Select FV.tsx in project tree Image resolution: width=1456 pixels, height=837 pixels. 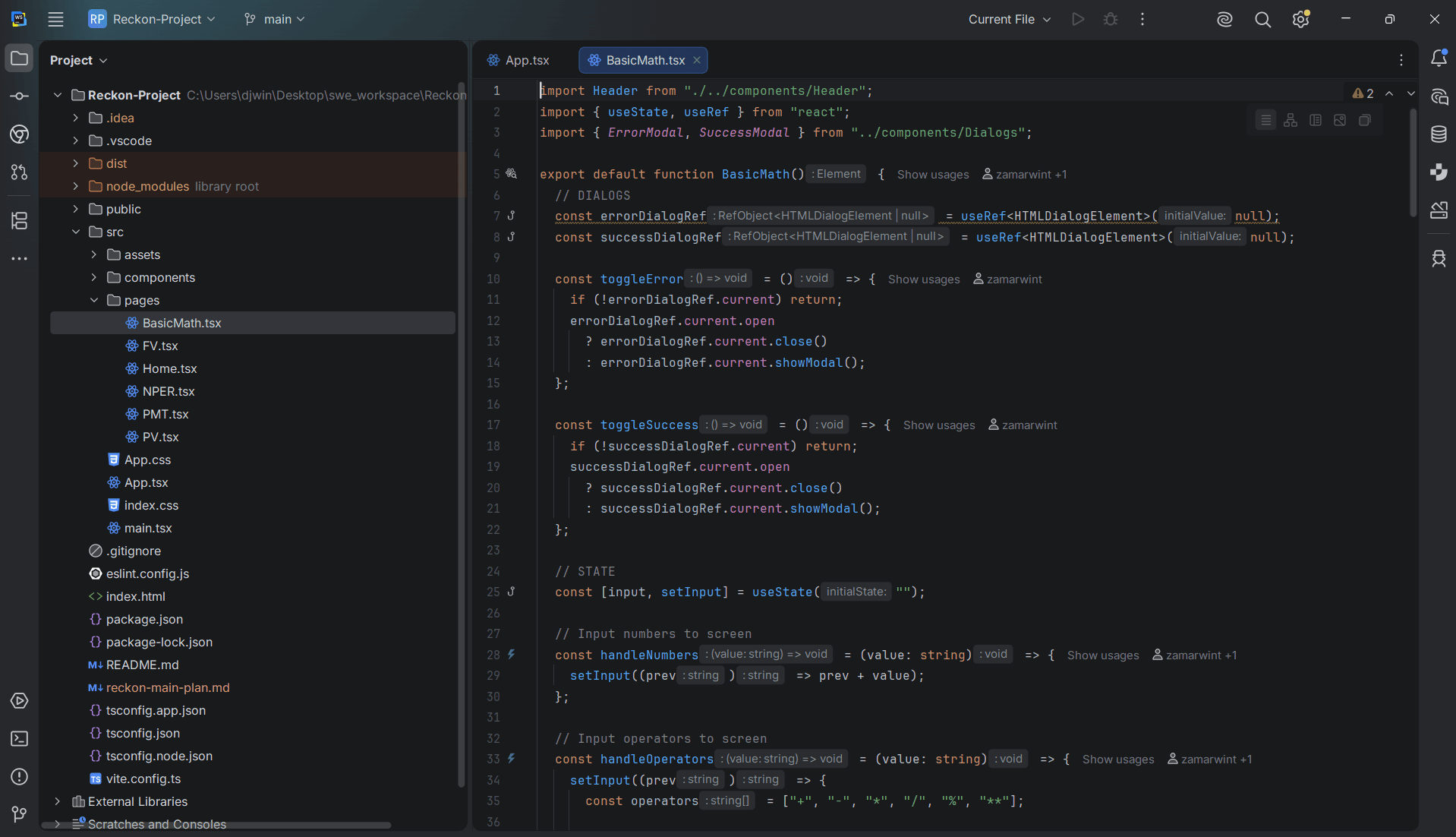(253, 346)
